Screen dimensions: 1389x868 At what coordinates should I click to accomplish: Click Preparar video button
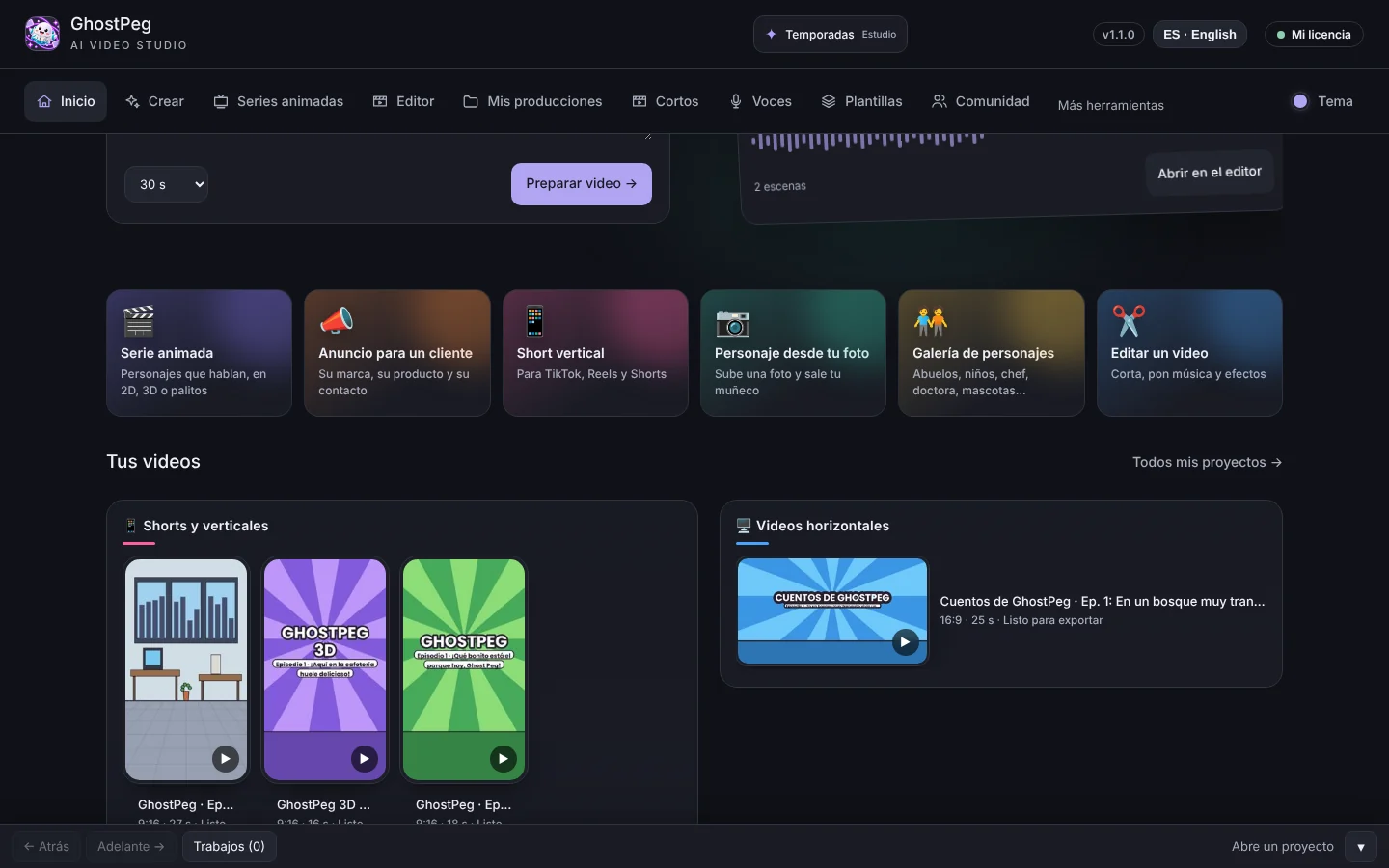coord(581,183)
